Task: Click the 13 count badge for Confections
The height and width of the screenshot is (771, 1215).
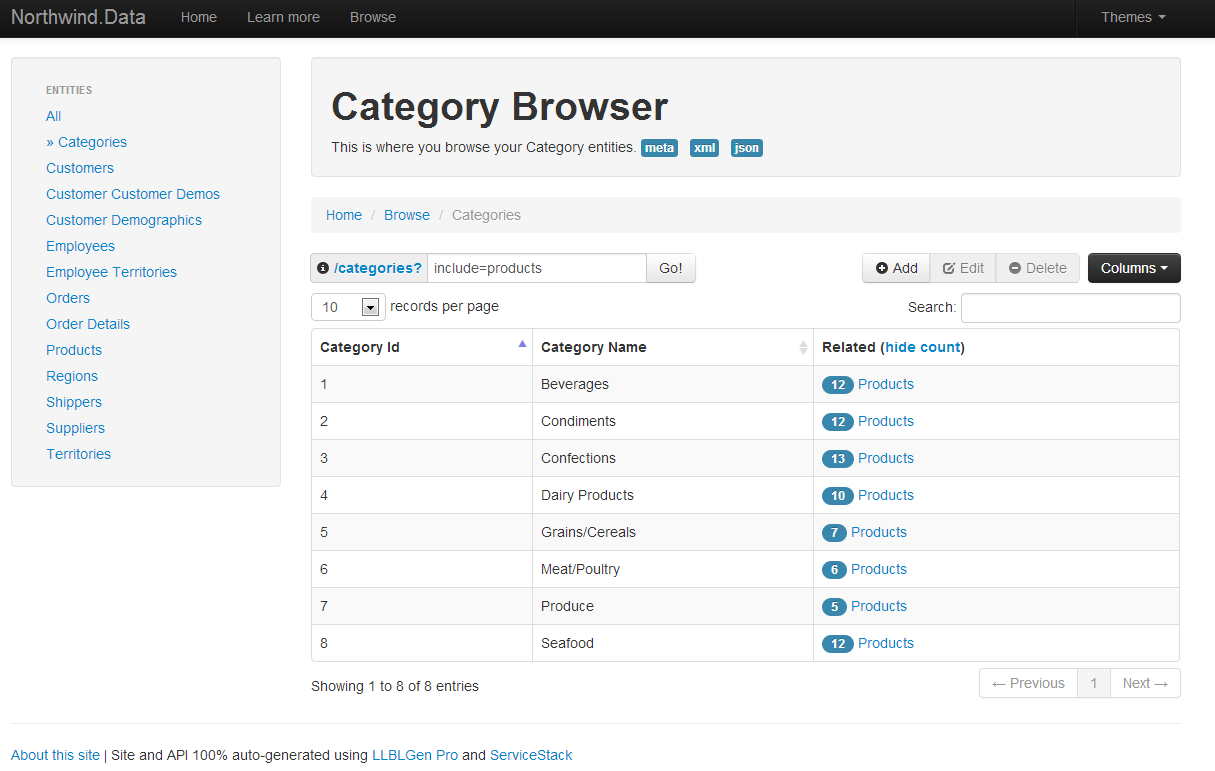Action: click(837, 459)
